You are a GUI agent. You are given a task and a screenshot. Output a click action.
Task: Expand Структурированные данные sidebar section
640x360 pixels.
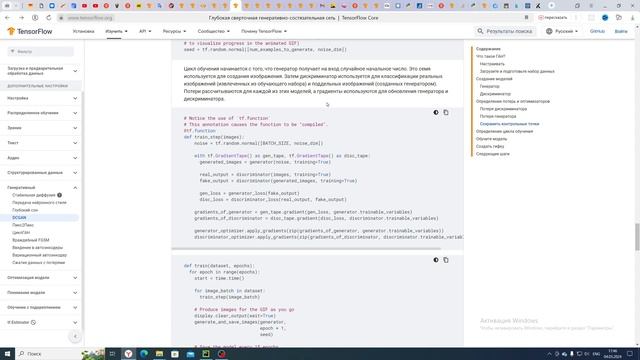41,173
